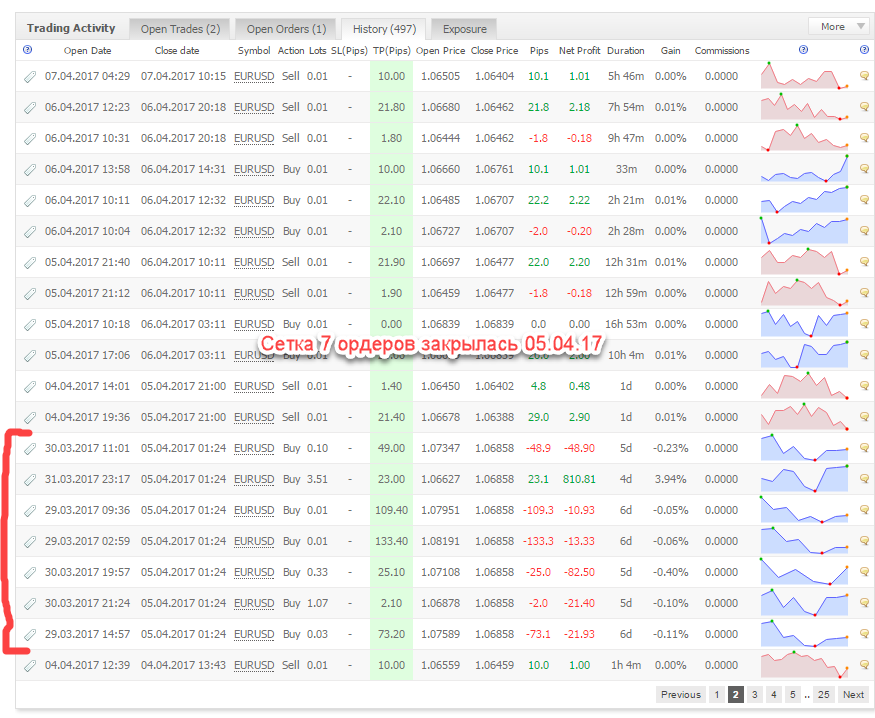Click the tag icon for 06.04.2017 13:58 trade
The image size is (875, 718).
pos(30,170)
